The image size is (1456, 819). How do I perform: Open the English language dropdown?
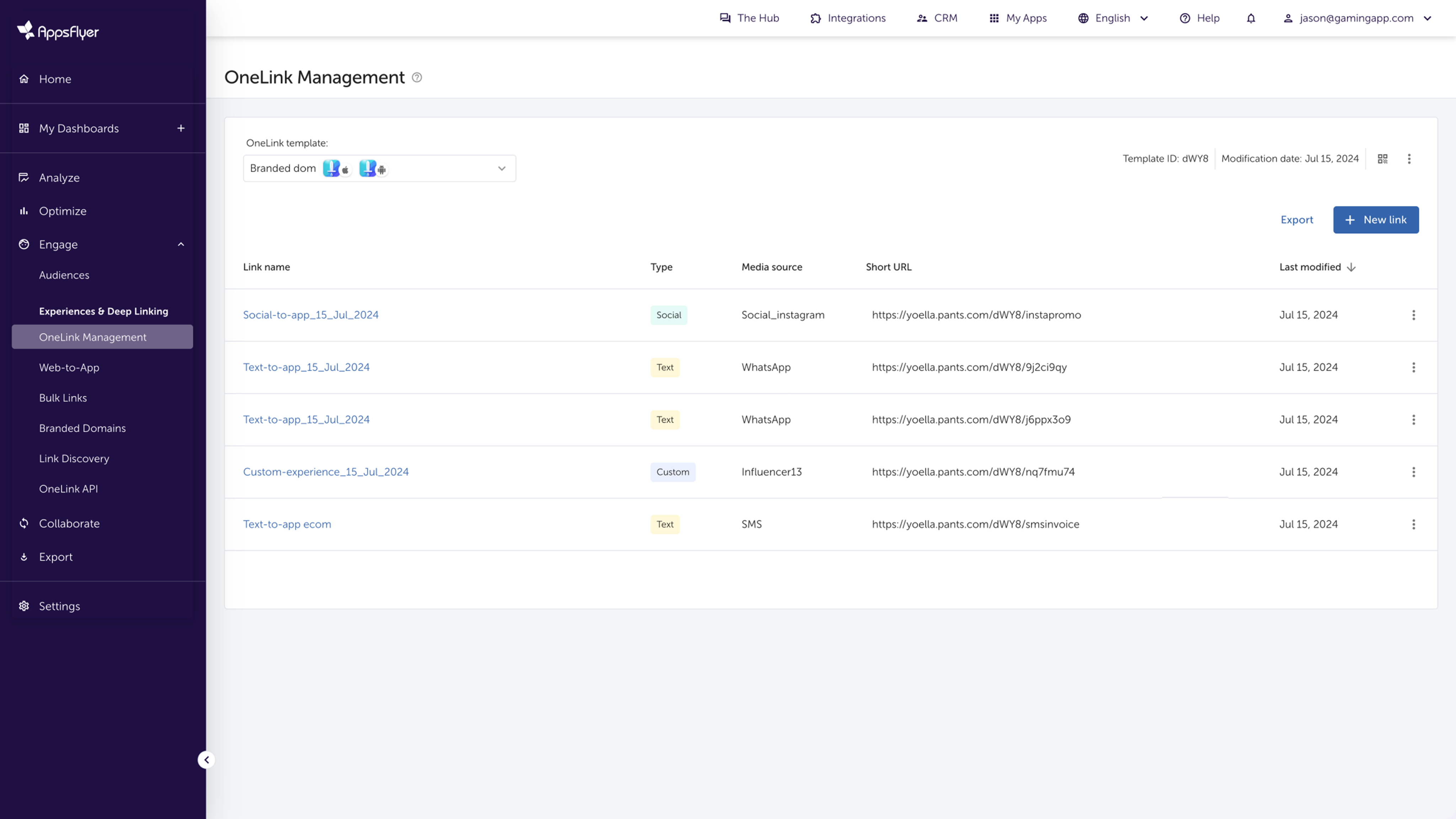pos(1113,18)
